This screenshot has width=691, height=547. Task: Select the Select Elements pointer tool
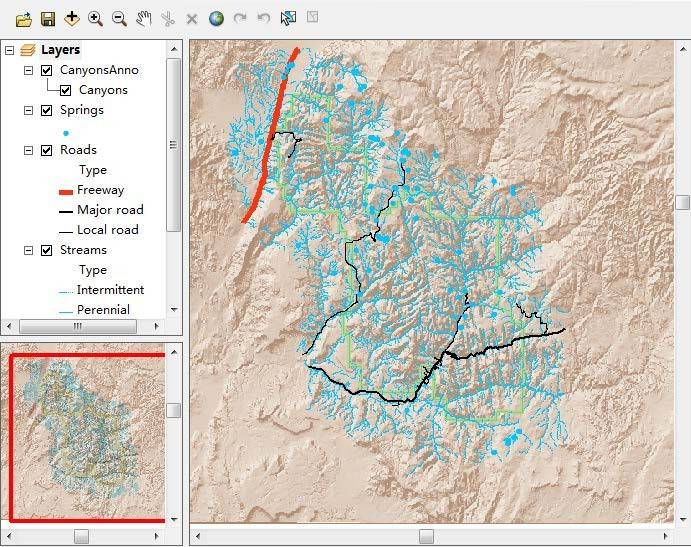288,18
